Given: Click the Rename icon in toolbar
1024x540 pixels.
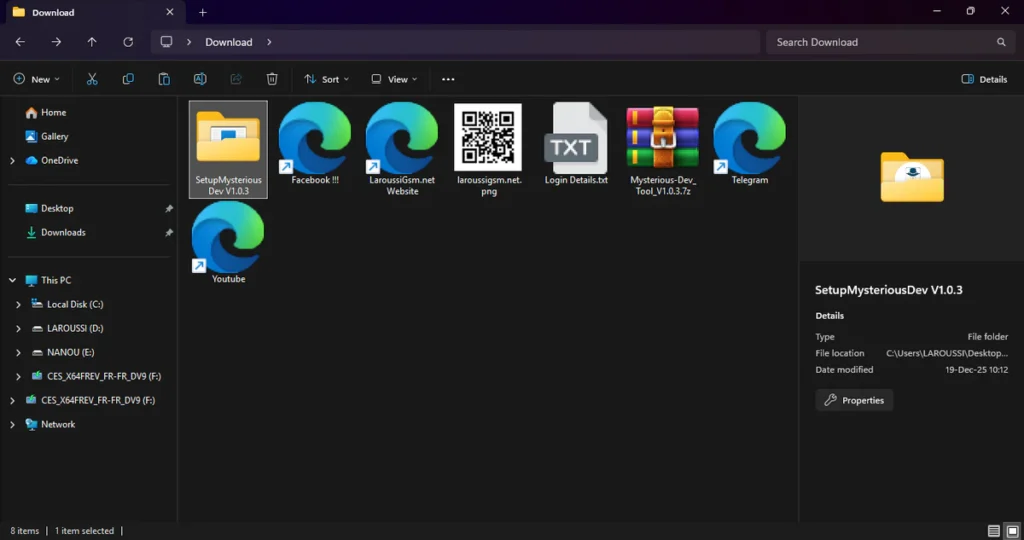Looking at the screenshot, I should point(200,79).
